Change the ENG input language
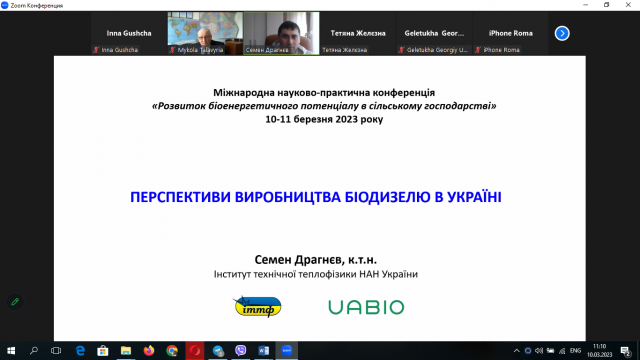640x360 pixels. pos(576,351)
